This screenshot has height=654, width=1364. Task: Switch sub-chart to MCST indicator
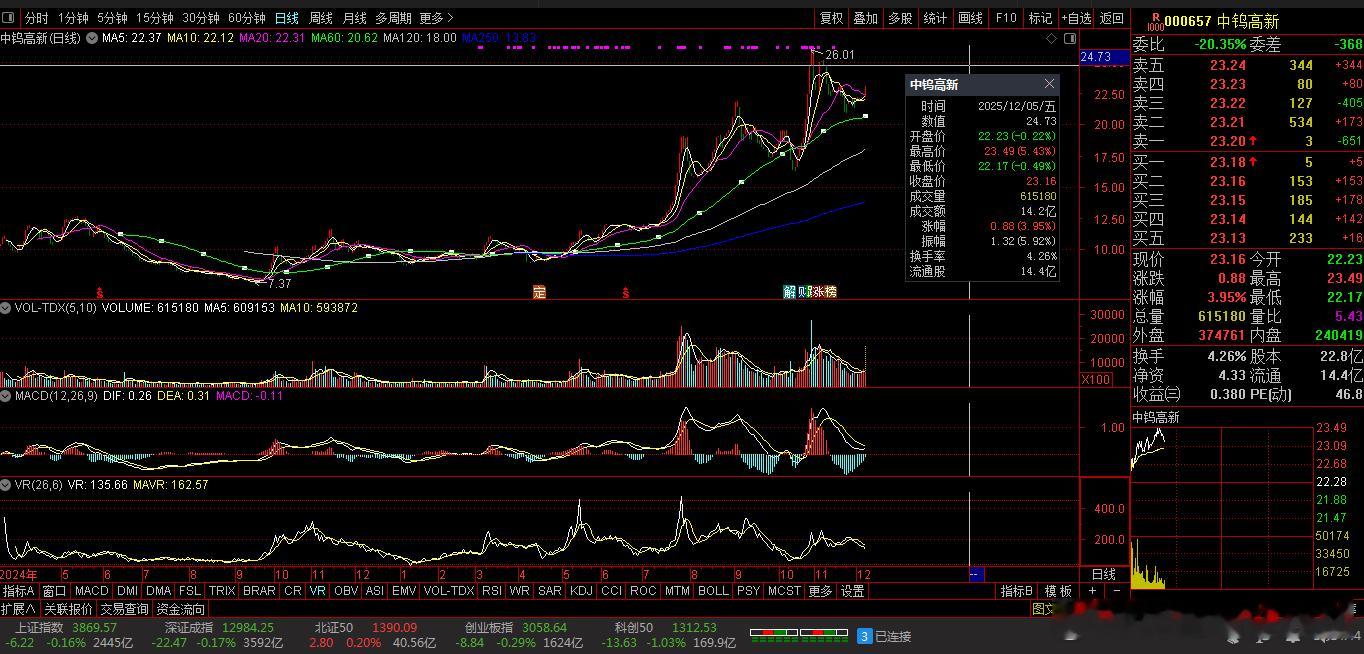tap(784, 591)
